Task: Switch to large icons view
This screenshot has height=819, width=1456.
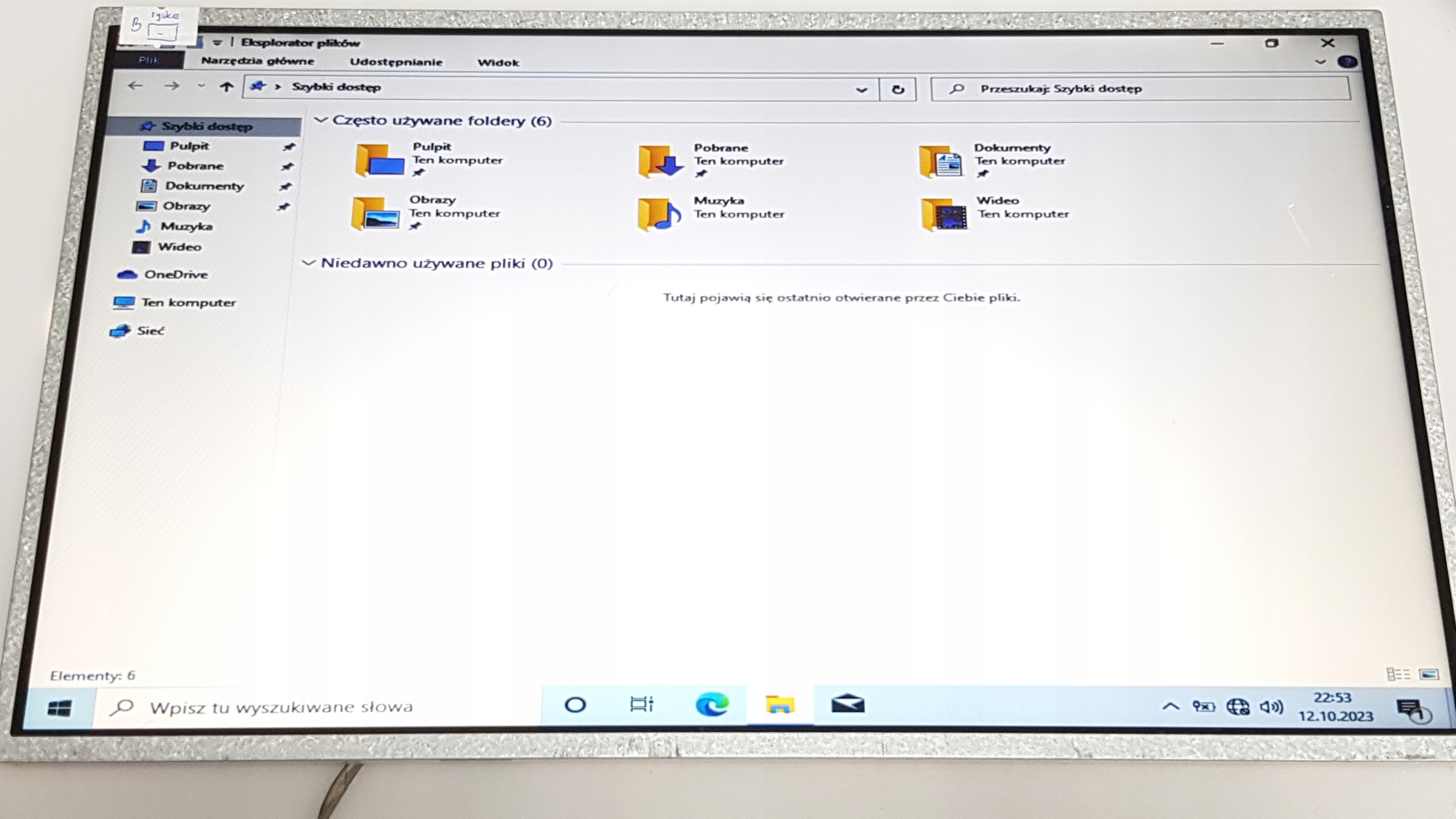Action: click(1429, 675)
